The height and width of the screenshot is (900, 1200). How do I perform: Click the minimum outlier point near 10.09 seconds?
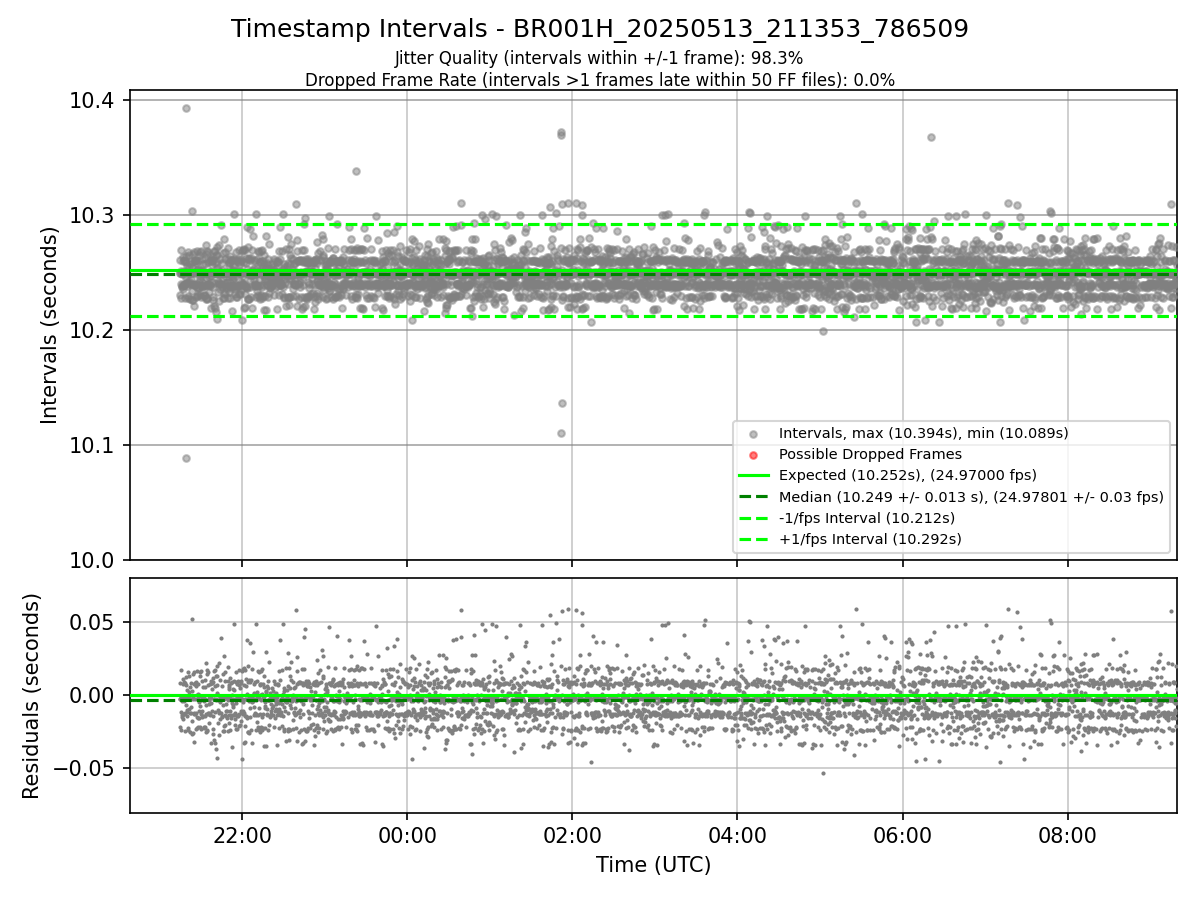186,458
